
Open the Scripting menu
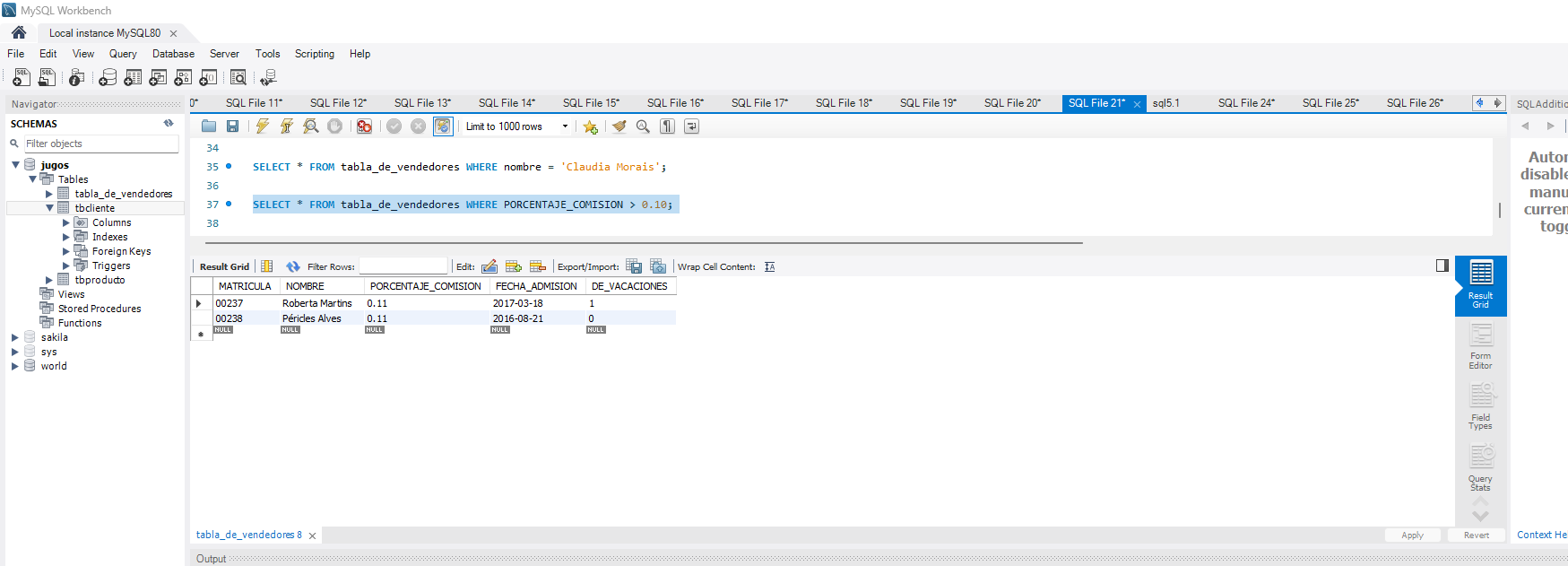pyautogui.click(x=315, y=54)
